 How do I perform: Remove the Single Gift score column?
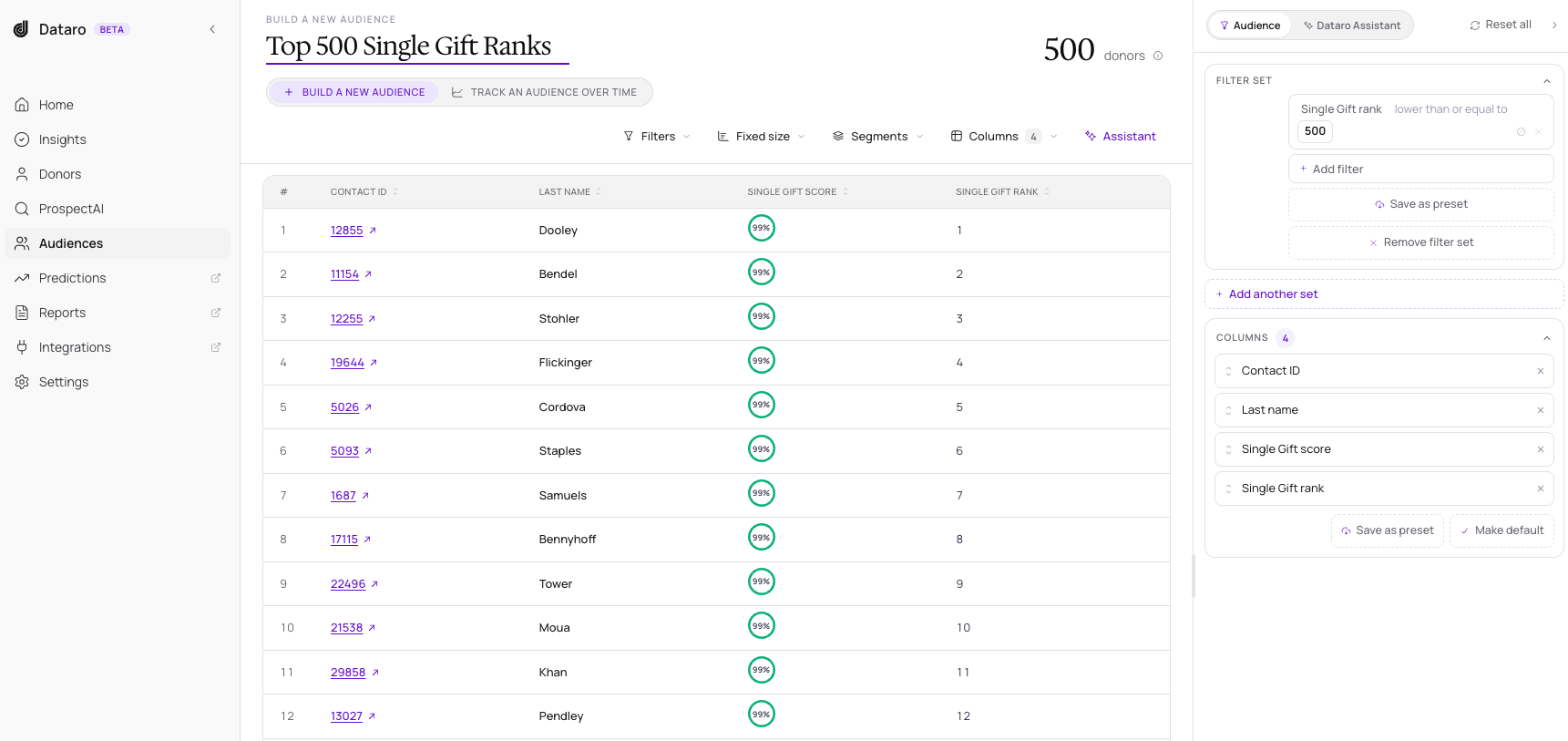[x=1541, y=449]
